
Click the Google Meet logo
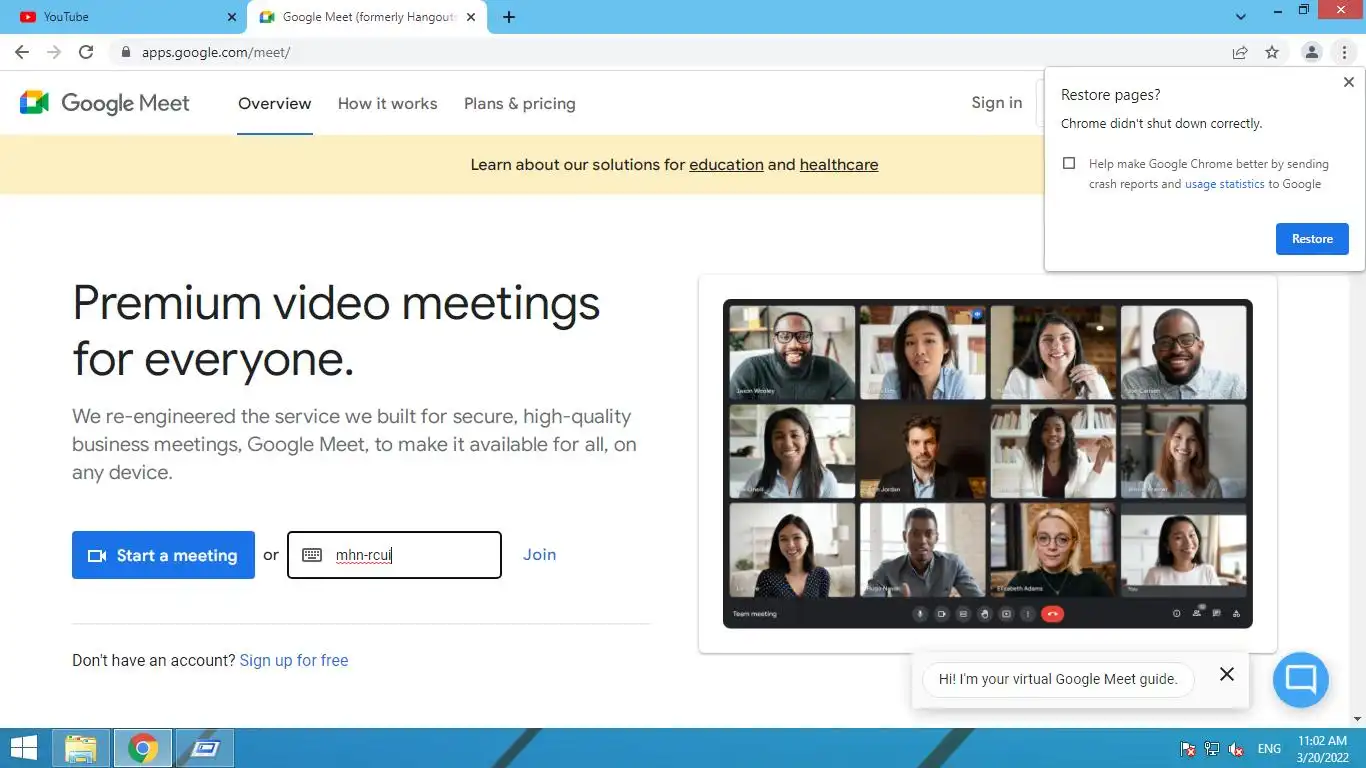pyautogui.click(x=105, y=103)
